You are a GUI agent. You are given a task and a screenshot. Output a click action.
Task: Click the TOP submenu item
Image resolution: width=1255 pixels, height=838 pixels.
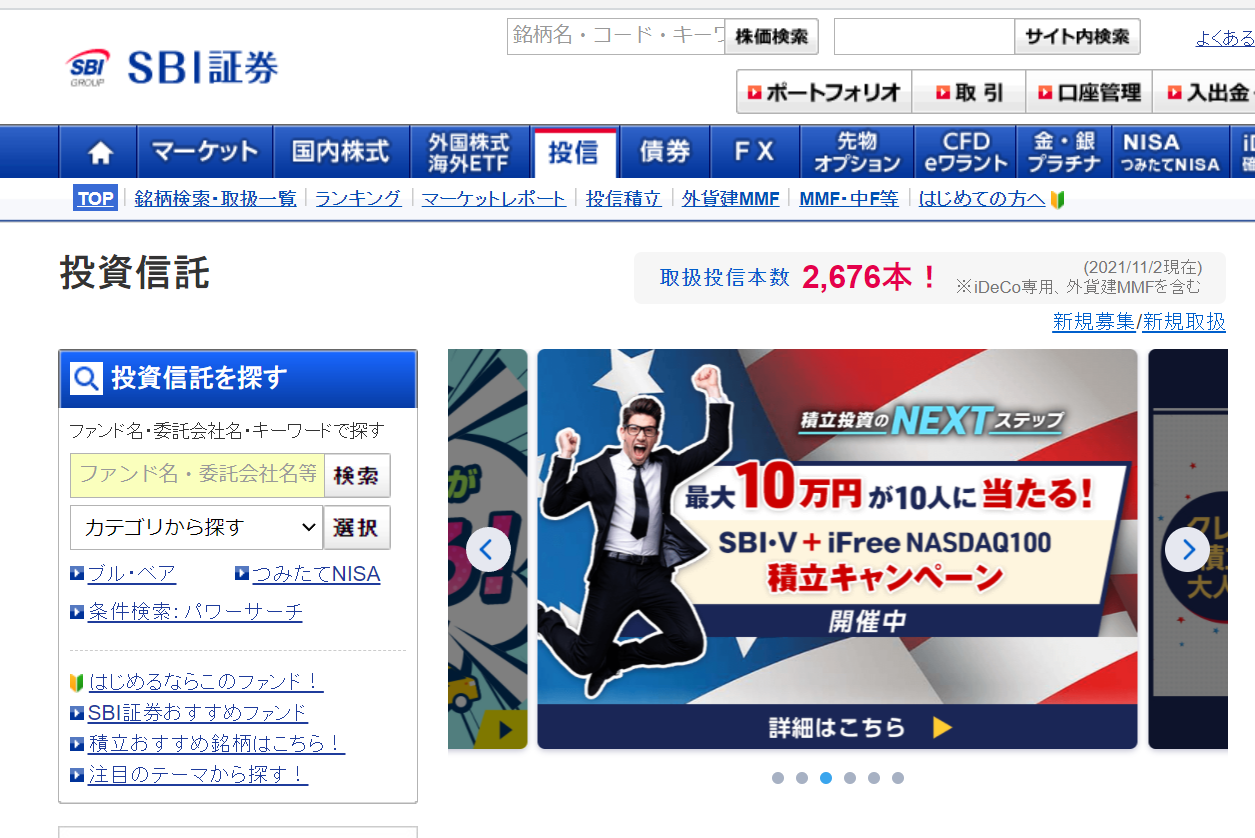click(x=95, y=198)
